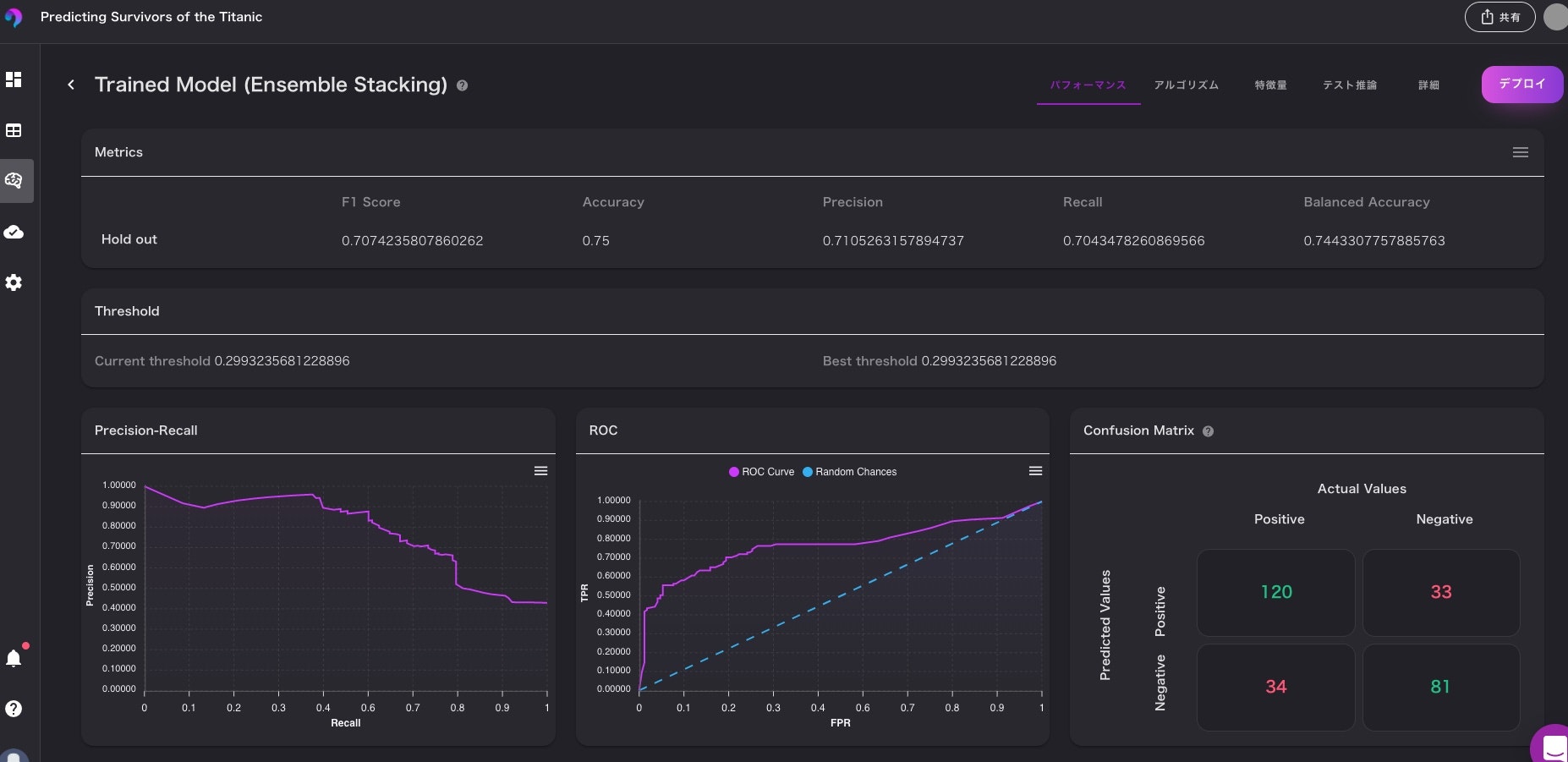Open the data table icon in the sidebar

point(14,130)
